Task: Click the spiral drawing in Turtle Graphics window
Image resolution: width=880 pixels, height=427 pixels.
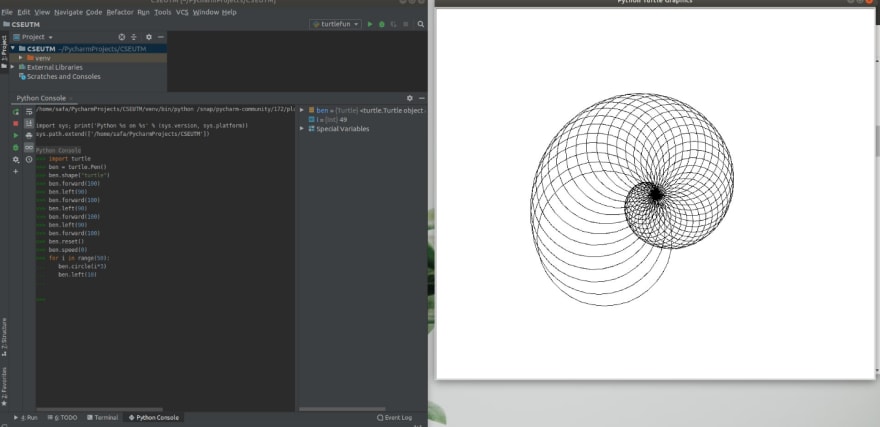Action: (631, 199)
